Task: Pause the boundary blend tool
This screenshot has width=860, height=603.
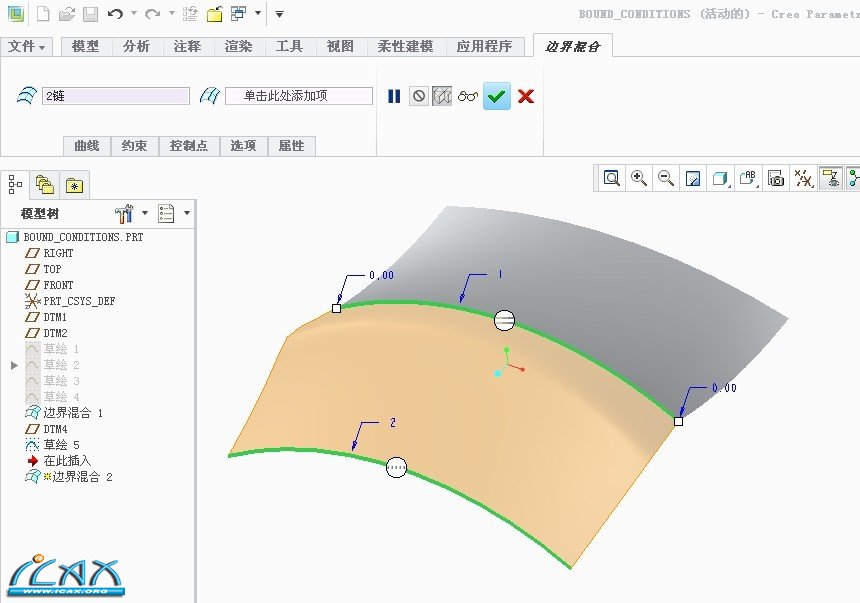Action: 394,96
